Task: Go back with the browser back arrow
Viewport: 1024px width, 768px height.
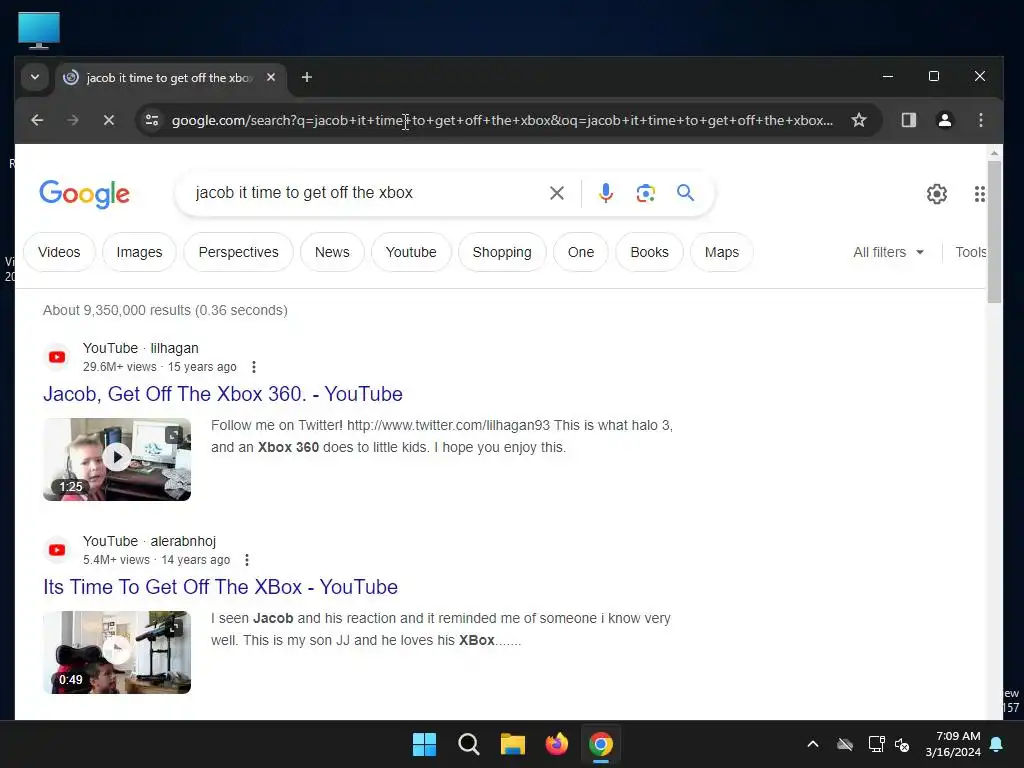Action: click(x=37, y=120)
